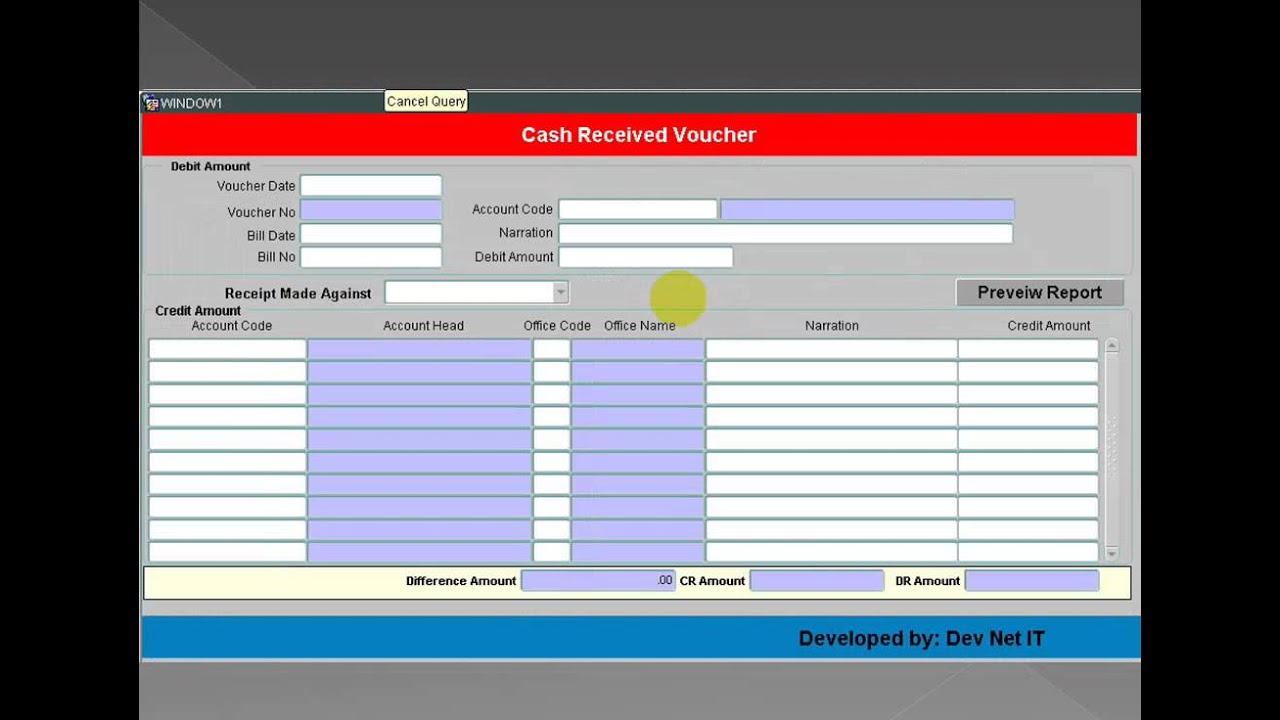The width and height of the screenshot is (1280, 720).
Task: Click first row Credit Amount cell
Action: pos(1028,349)
